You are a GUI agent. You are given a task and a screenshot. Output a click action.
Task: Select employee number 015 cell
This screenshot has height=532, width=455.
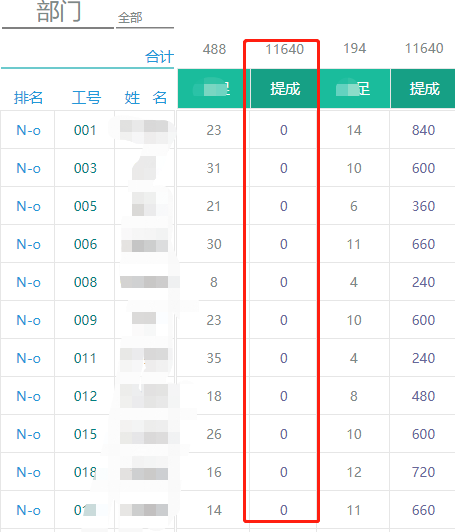(x=85, y=434)
